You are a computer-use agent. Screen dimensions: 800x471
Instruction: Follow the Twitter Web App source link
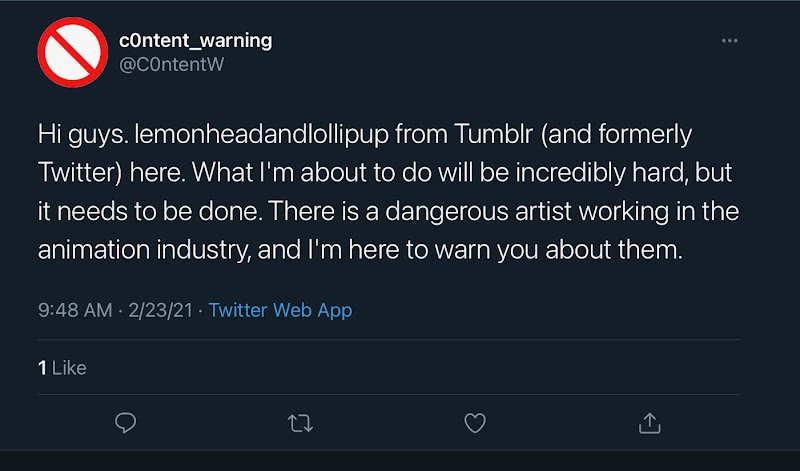[x=281, y=310]
